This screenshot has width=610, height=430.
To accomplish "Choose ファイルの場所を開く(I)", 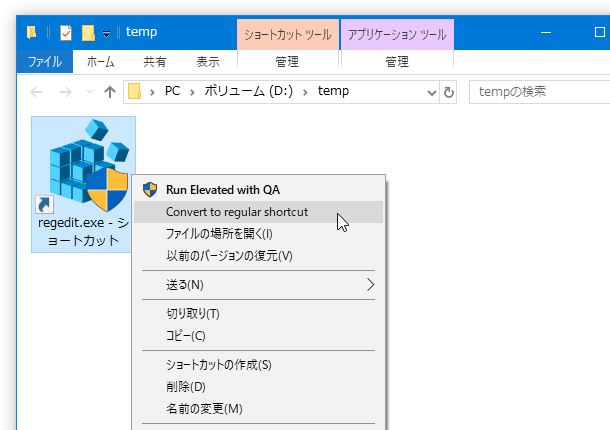I will tap(258, 234).
